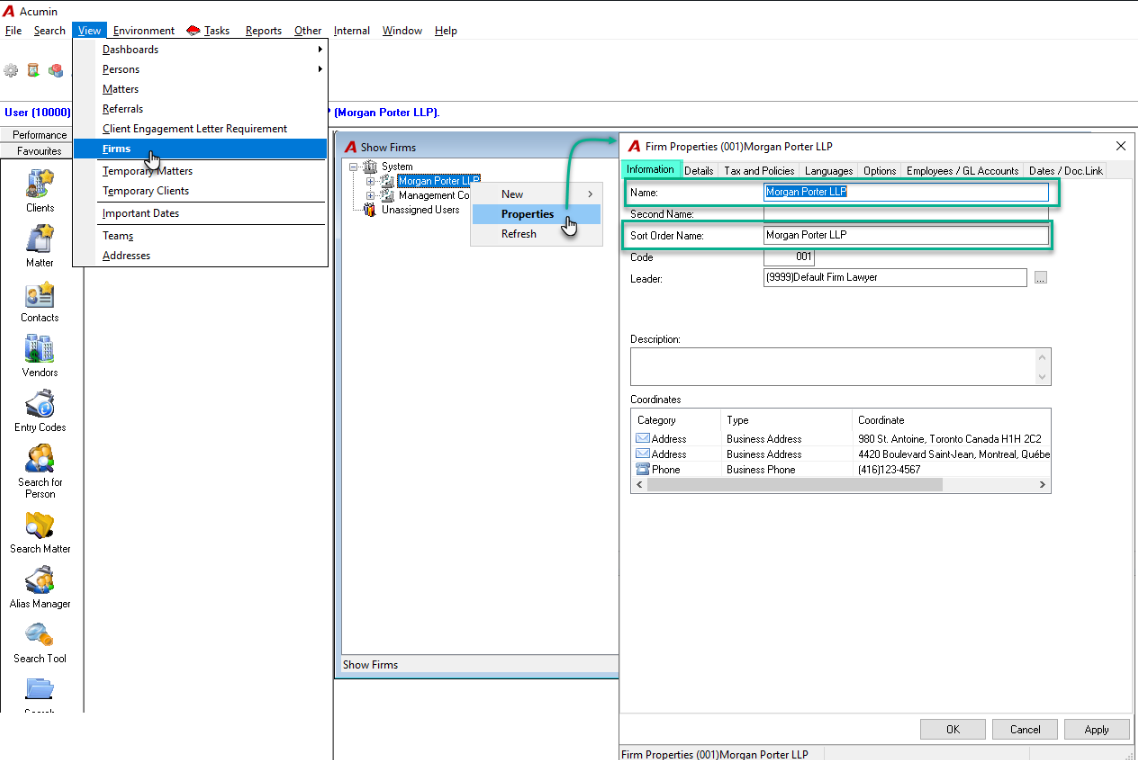
Task: Click the Favourites panel button
Action: (x=39, y=151)
